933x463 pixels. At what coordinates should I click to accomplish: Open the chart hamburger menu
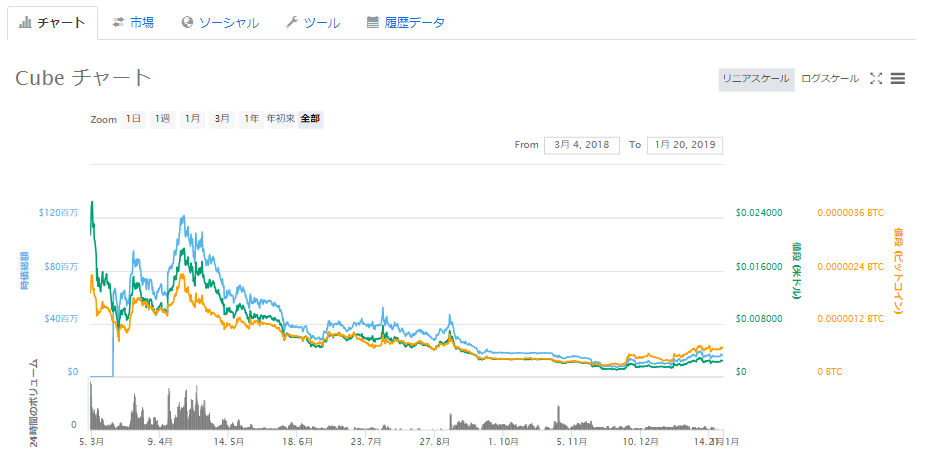pyautogui.click(x=898, y=79)
